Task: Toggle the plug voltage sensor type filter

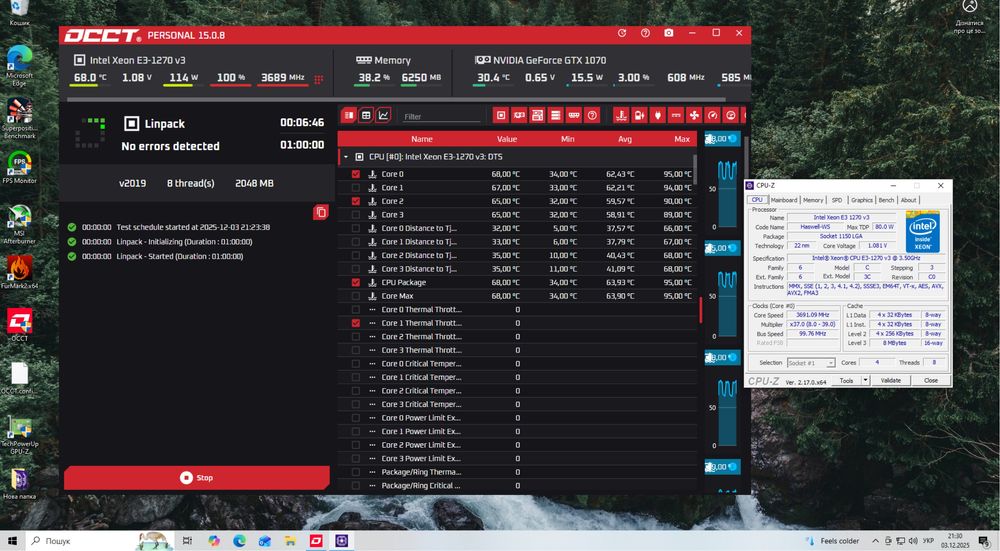Action: (658, 115)
